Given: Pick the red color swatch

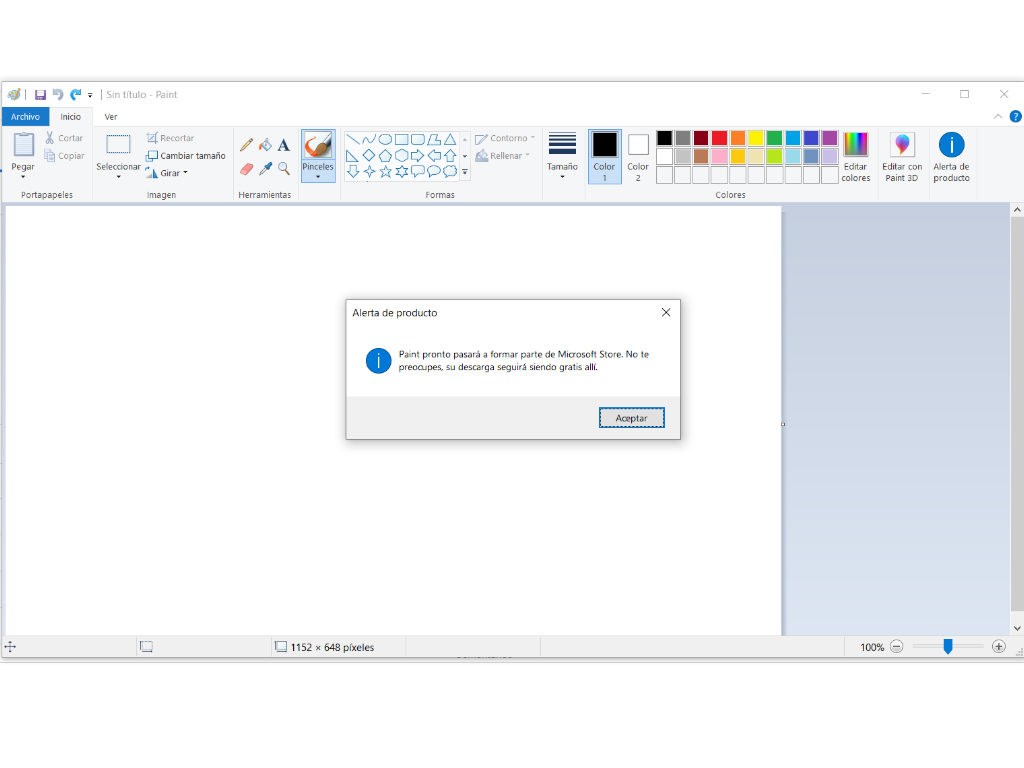Looking at the screenshot, I should [x=719, y=138].
